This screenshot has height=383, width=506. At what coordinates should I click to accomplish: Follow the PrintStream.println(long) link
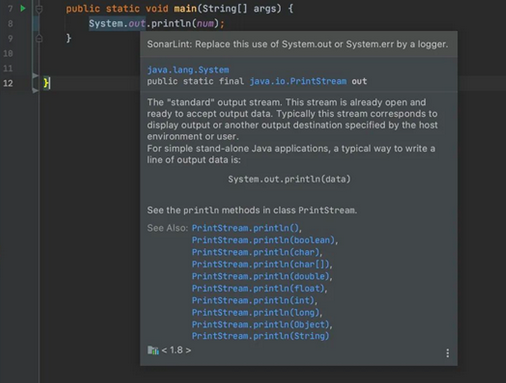[x=256, y=312]
